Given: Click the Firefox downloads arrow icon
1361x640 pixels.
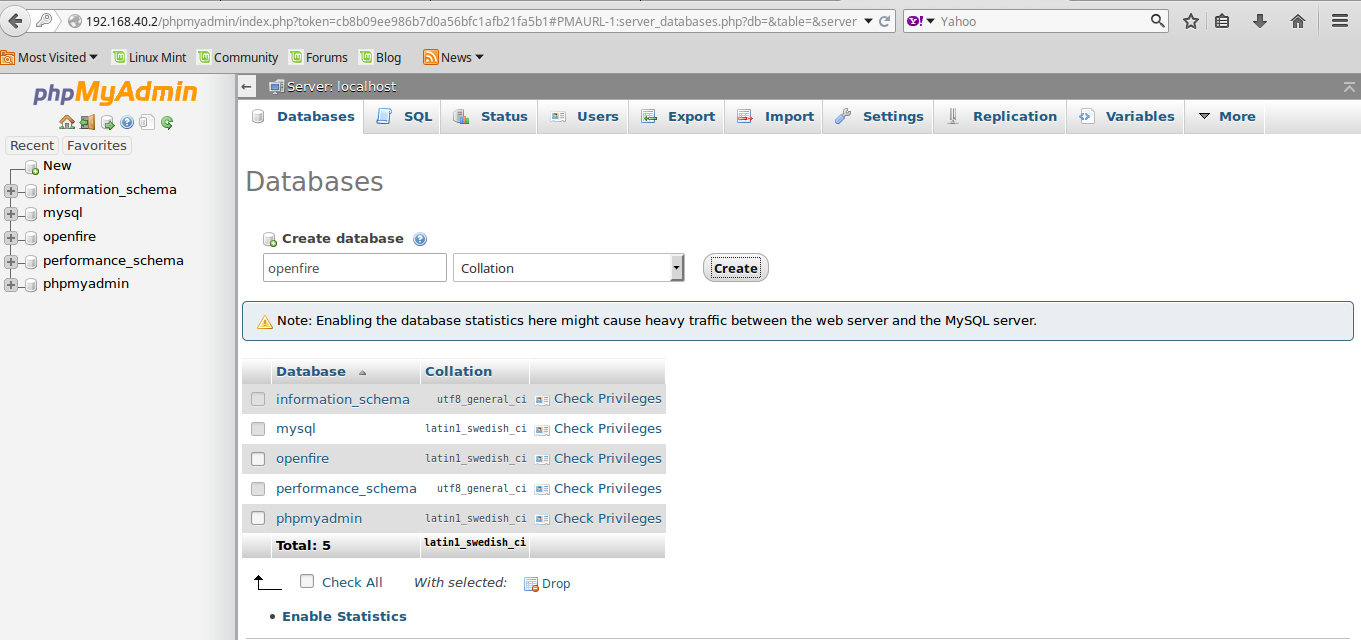Looking at the screenshot, I should tap(1260, 21).
